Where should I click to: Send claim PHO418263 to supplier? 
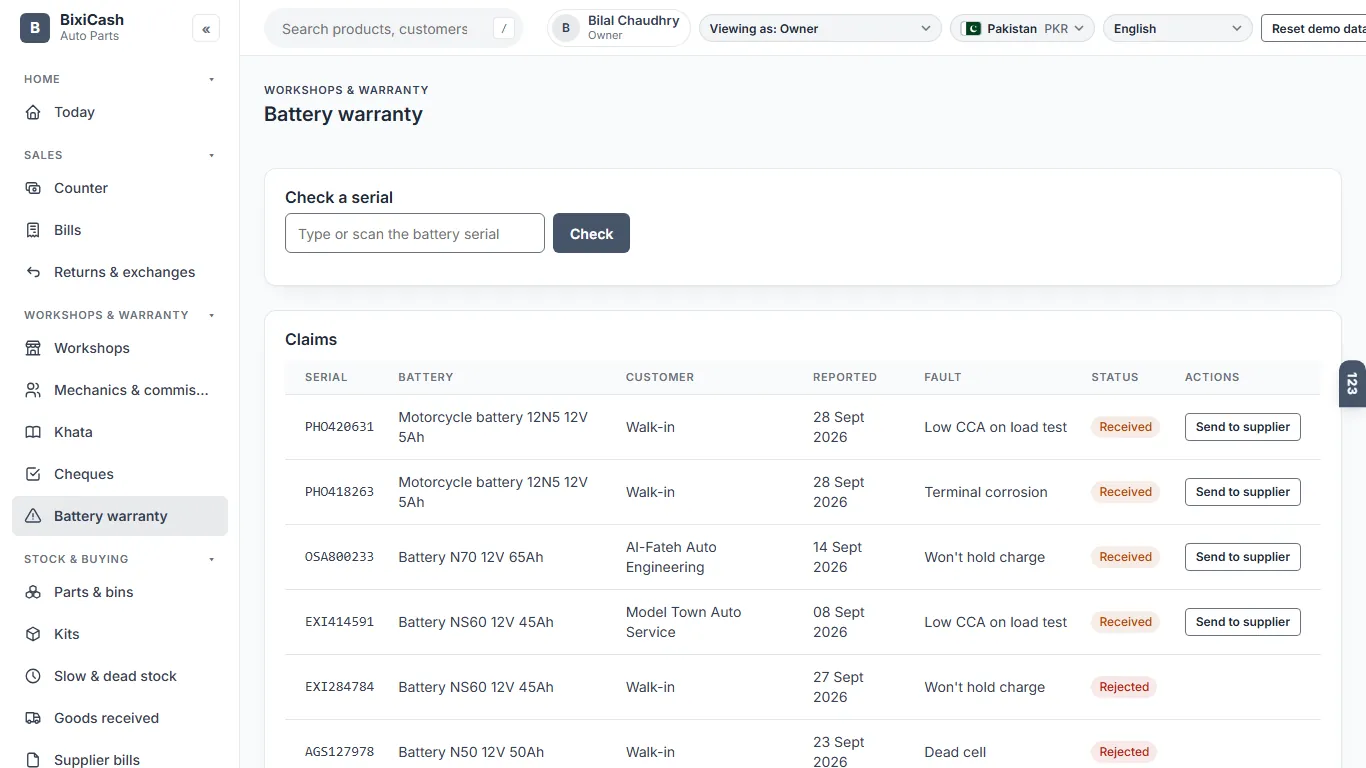(1242, 492)
